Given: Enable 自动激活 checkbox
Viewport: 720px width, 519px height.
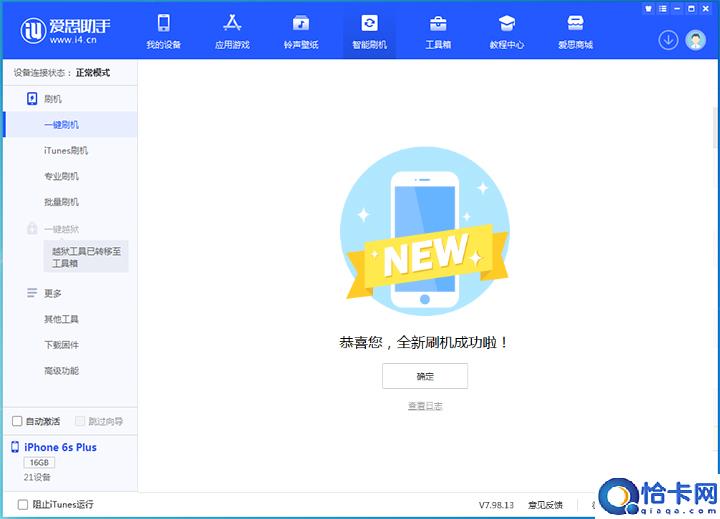Looking at the screenshot, I should pos(17,421).
